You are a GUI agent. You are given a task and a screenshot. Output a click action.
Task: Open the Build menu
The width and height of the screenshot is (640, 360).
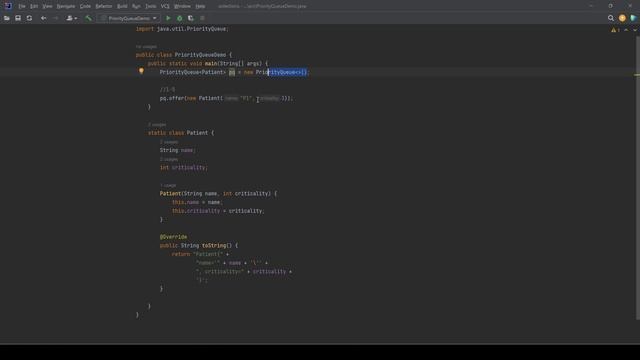(122, 6)
